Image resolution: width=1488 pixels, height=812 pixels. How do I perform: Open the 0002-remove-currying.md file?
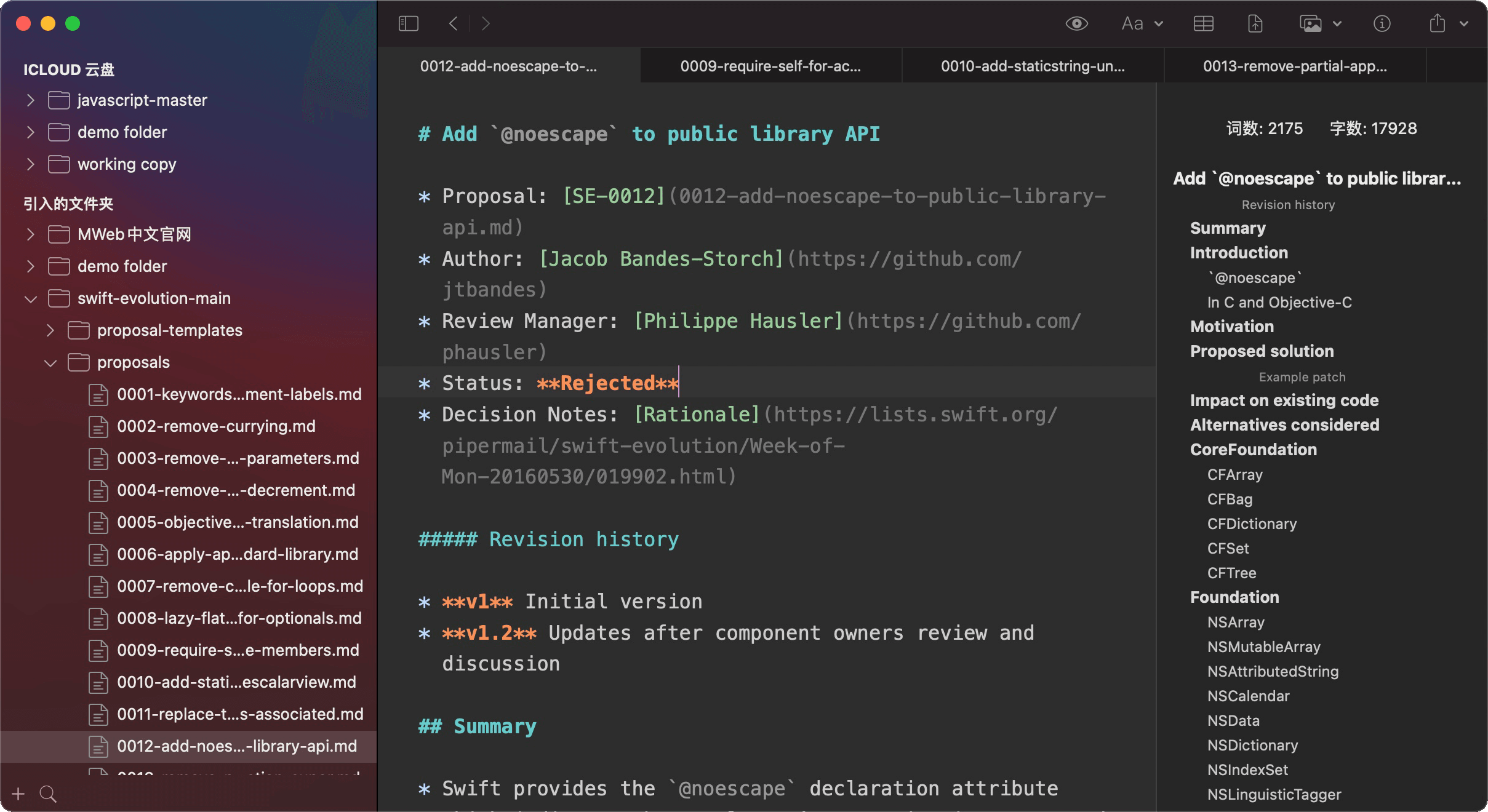216,426
